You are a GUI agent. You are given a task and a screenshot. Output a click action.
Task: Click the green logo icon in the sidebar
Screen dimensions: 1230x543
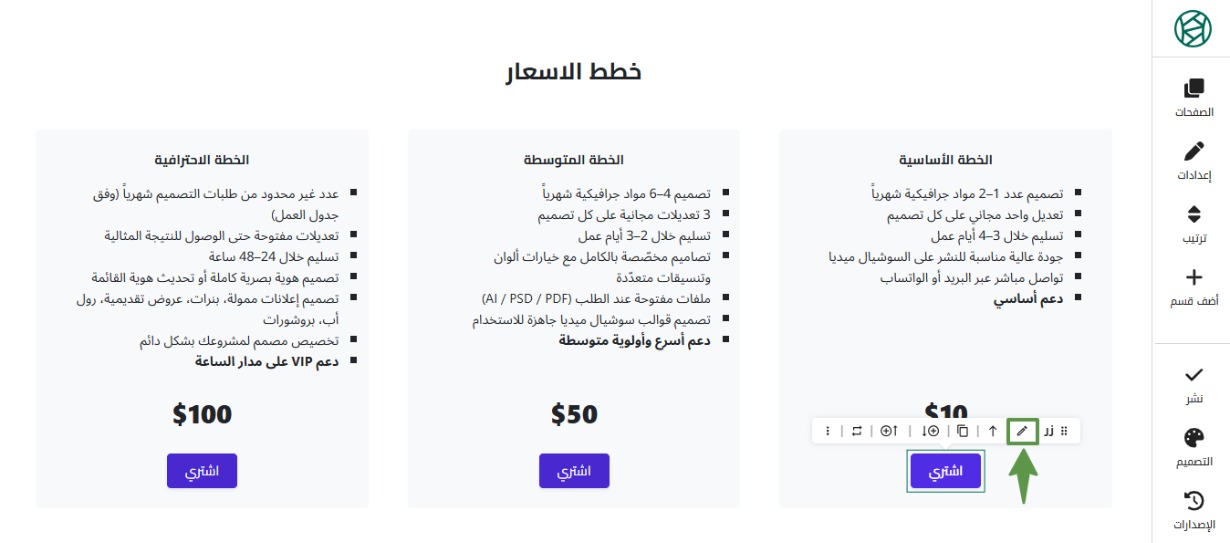1192,30
